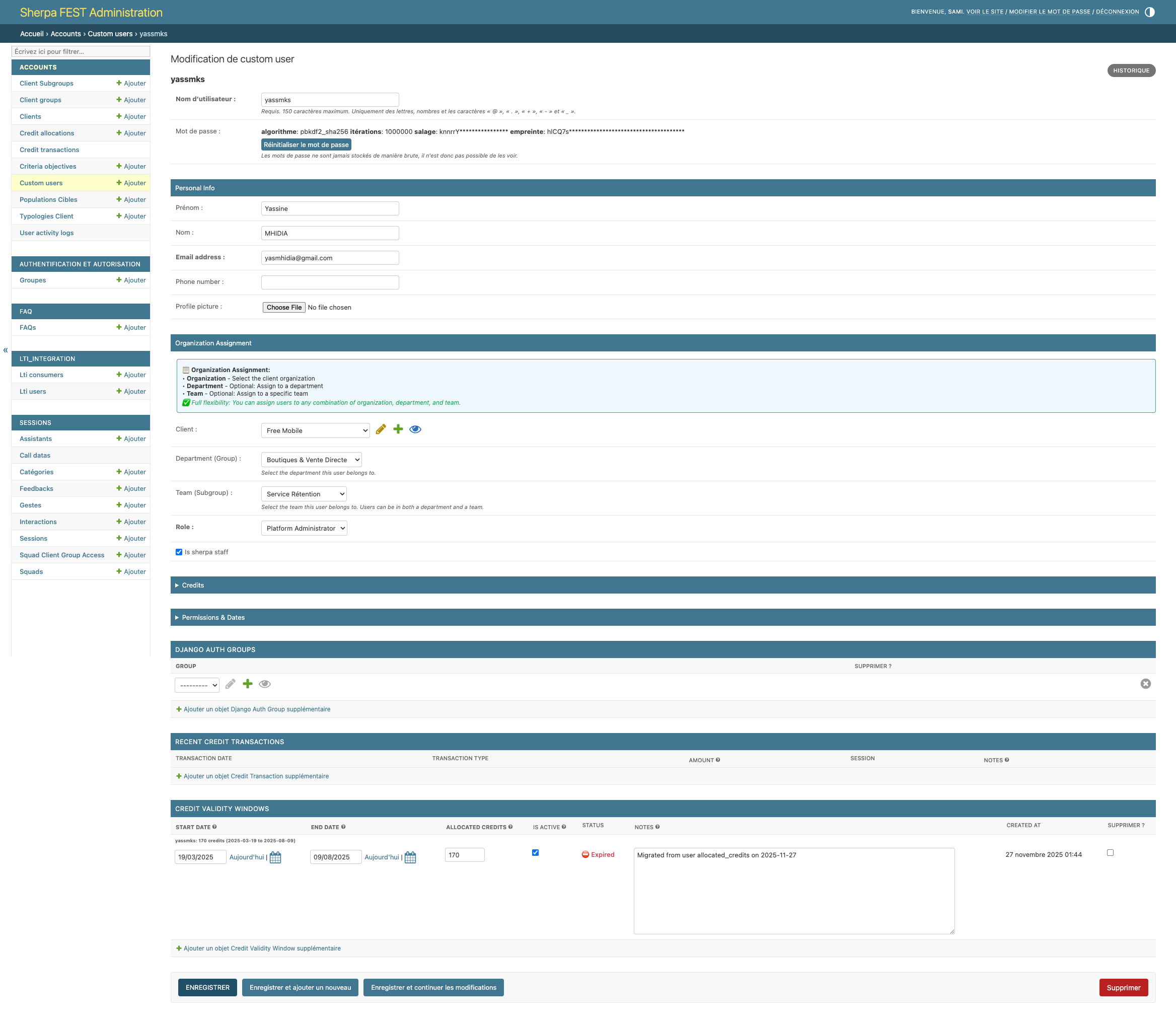The image size is (1176, 1023).
Task: Open Credit allocations in sidebar
Action: point(47,133)
